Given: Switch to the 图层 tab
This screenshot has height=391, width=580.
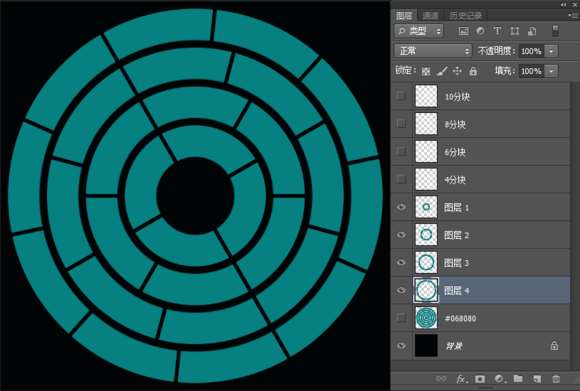Looking at the screenshot, I should pyautogui.click(x=404, y=16).
